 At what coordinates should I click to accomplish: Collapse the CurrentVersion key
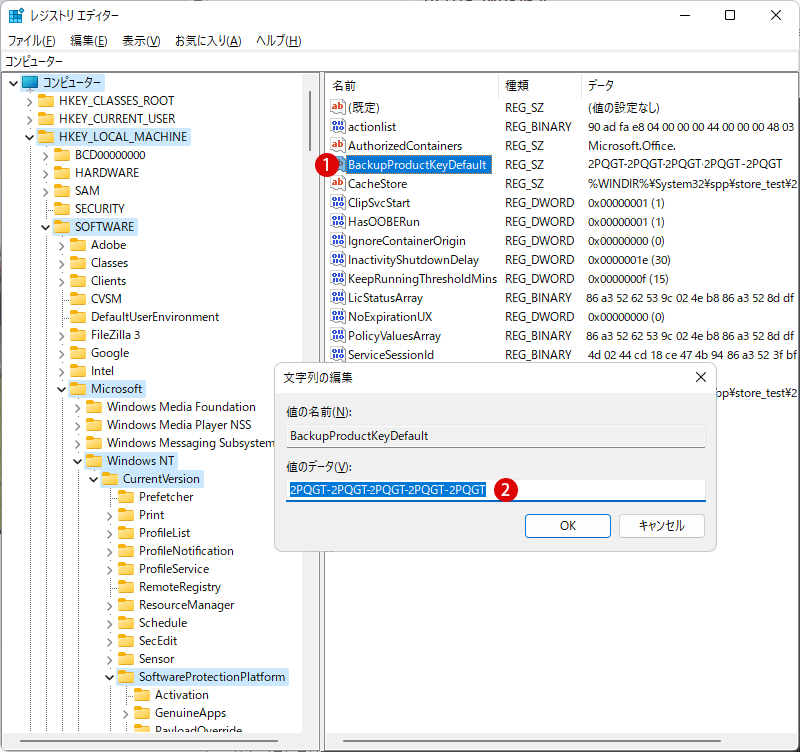point(93,479)
